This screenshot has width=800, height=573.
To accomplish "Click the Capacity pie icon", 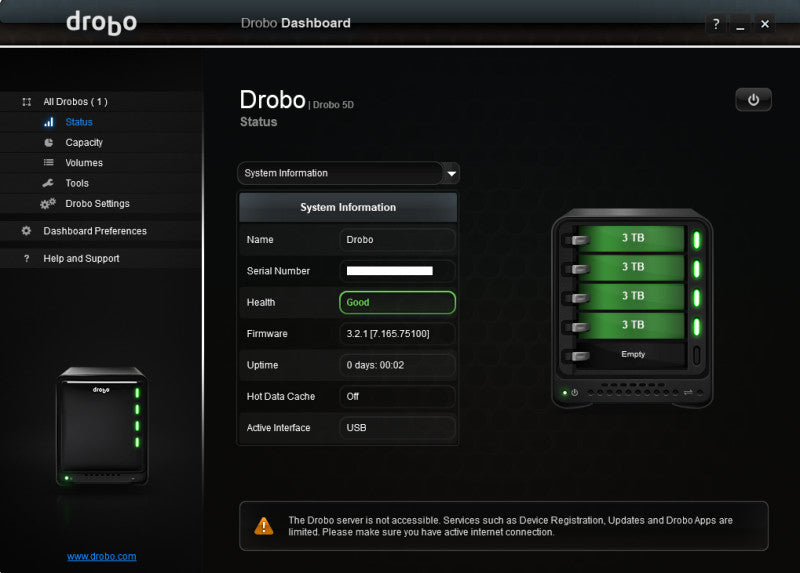I will [48, 142].
